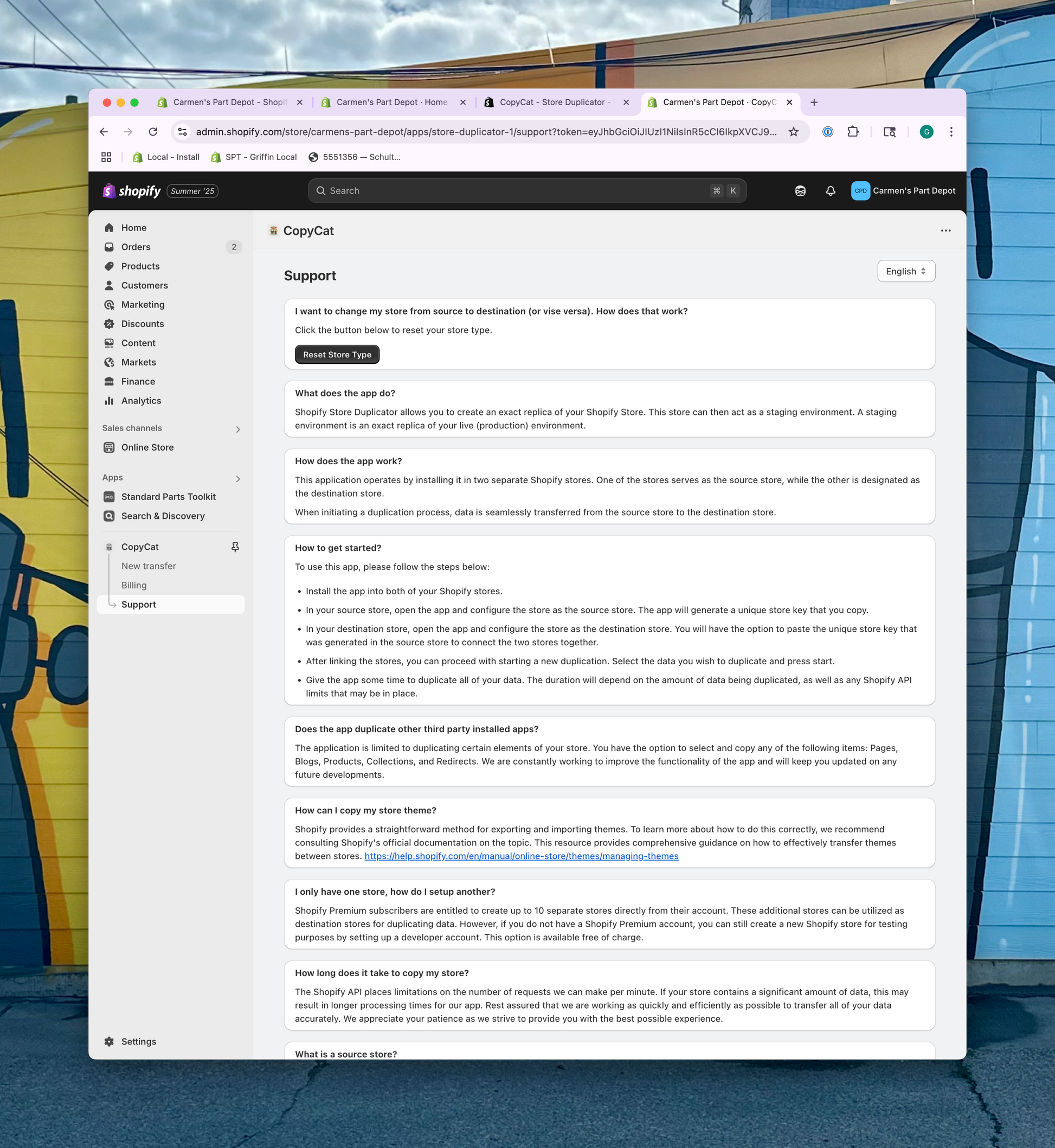This screenshot has height=1148, width=1055.
Task: Open the Online Store icon
Action: coord(109,447)
